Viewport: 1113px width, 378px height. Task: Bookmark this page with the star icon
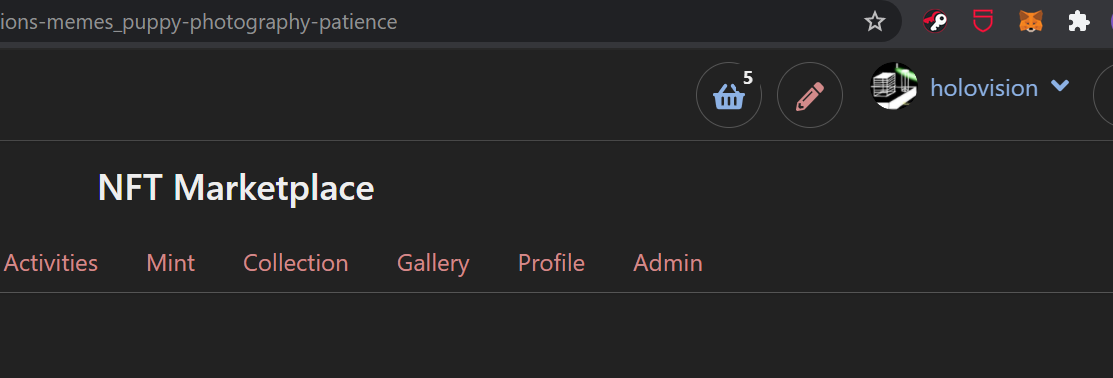(874, 22)
